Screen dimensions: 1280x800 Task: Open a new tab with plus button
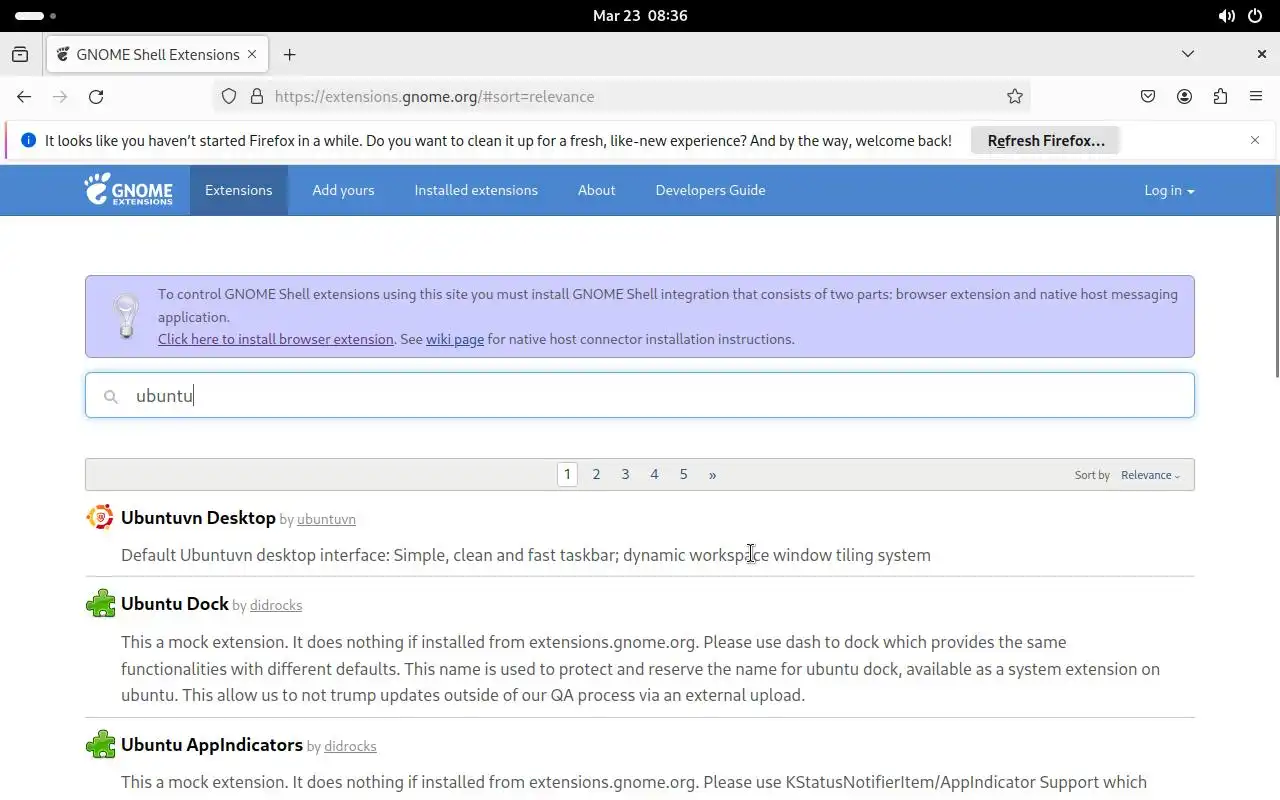point(289,54)
